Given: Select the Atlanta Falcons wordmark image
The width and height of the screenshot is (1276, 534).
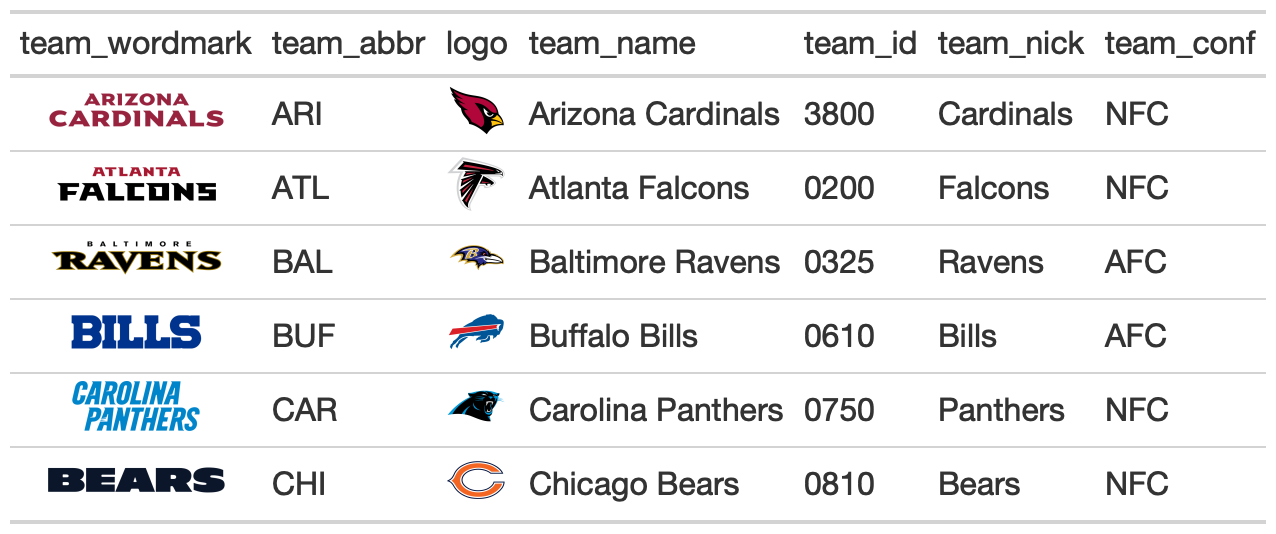Looking at the screenshot, I should pyautogui.click(x=136, y=185).
